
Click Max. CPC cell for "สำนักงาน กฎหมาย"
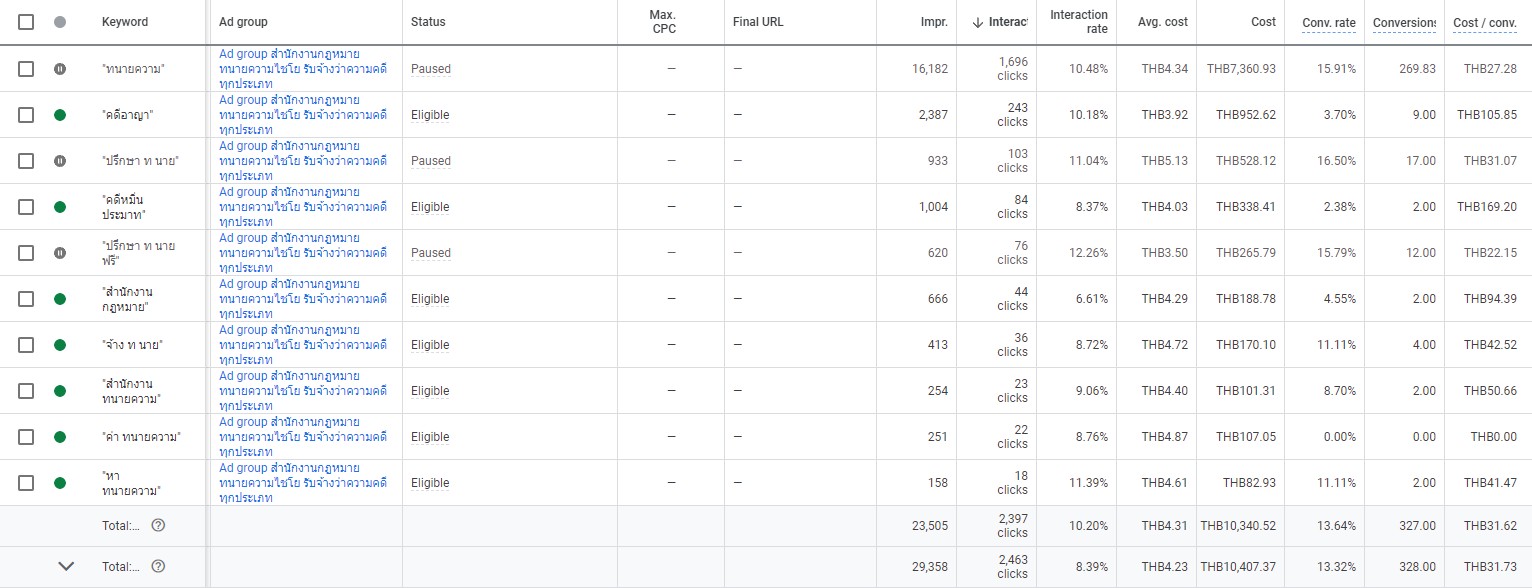click(x=671, y=299)
